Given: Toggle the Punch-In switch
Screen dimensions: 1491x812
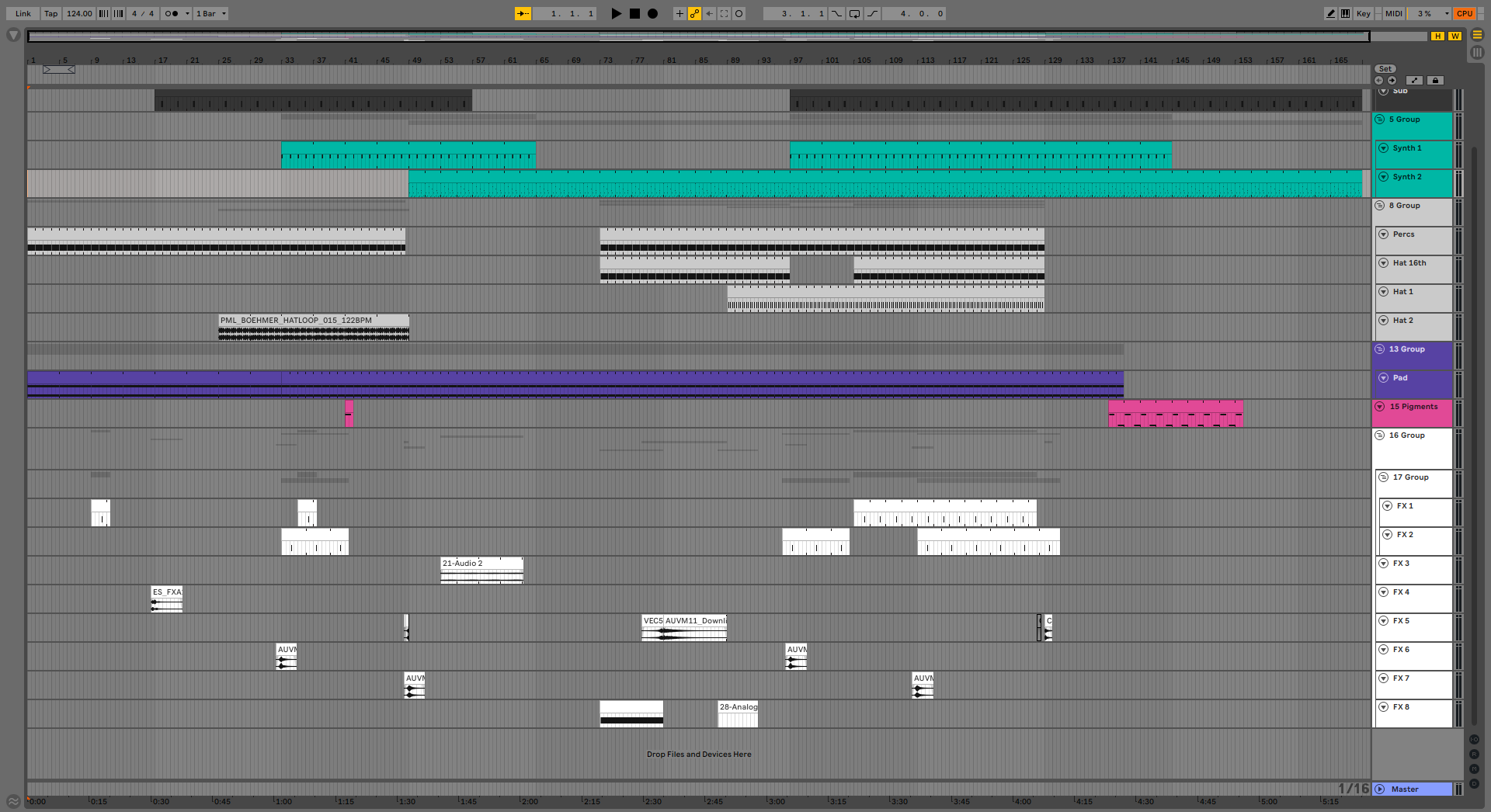Looking at the screenshot, I should click(836, 13).
